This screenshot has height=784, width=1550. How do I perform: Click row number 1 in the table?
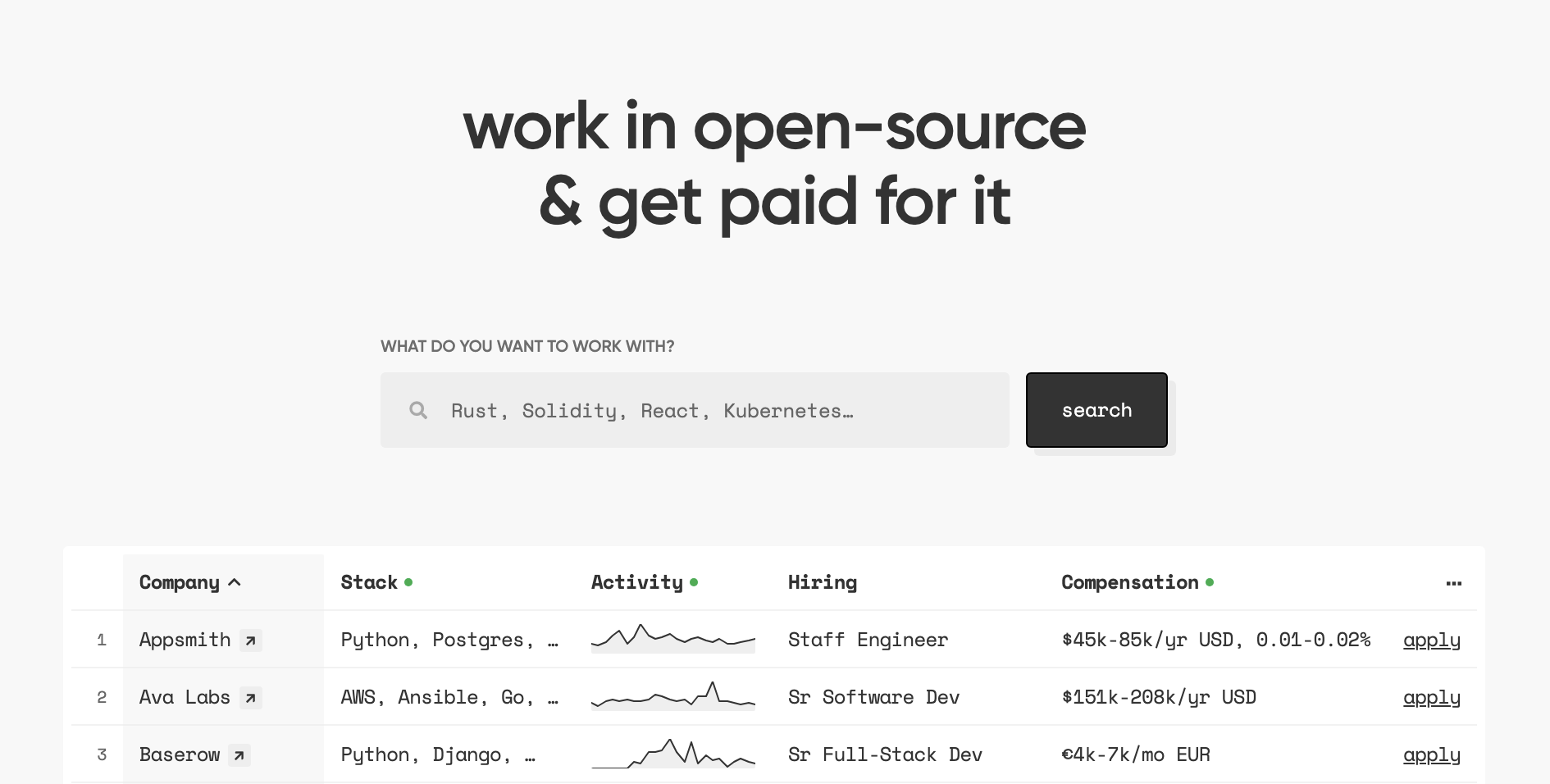pos(102,640)
